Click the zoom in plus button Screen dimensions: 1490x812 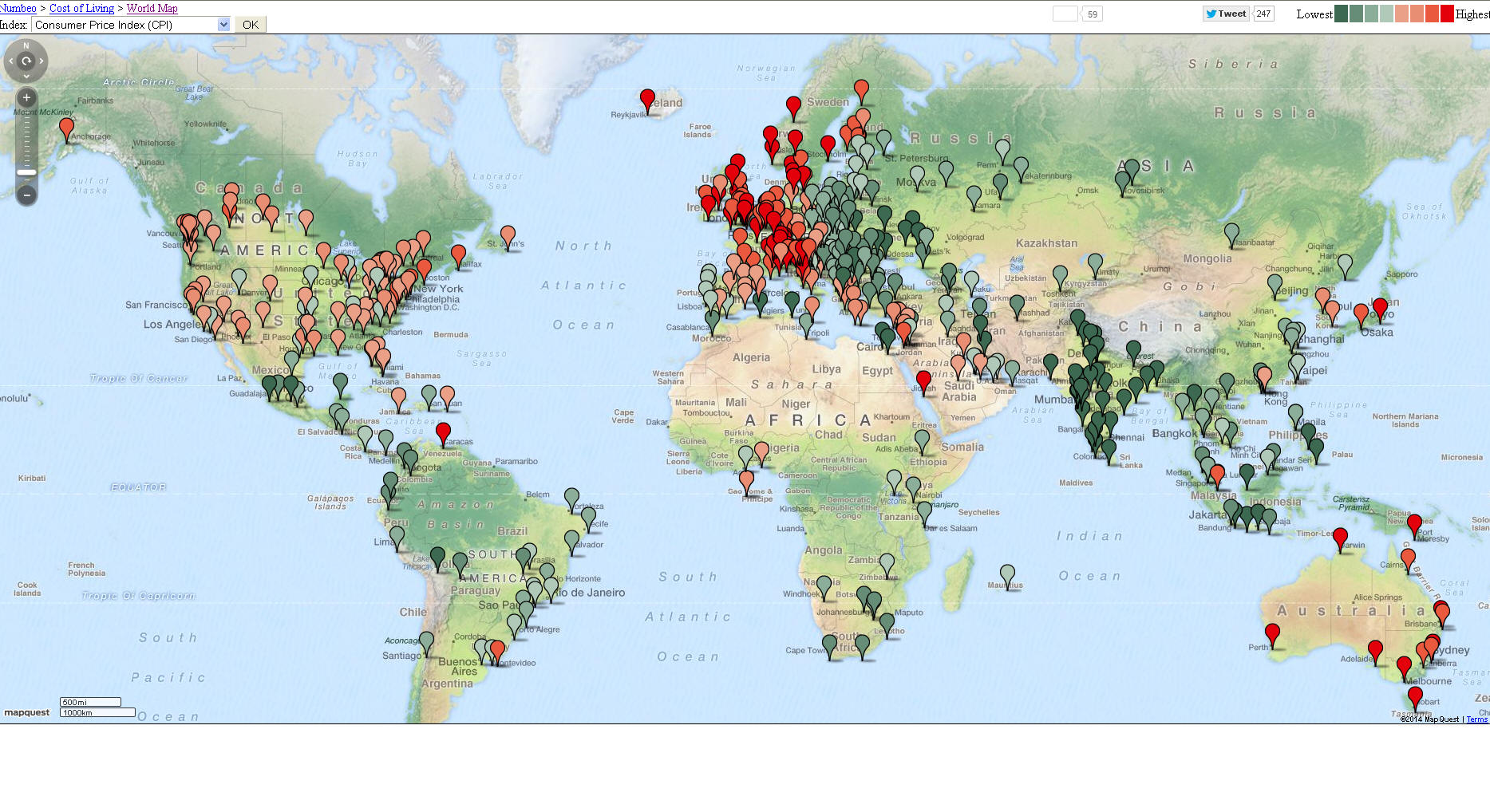point(26,98)
